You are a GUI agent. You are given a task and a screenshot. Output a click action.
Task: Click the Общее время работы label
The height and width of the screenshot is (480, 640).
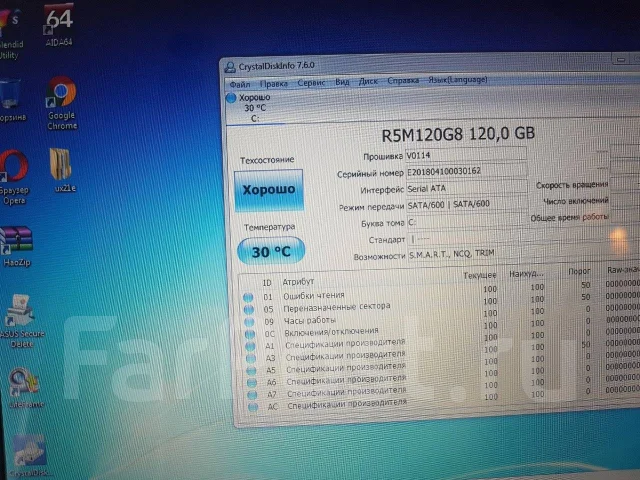(569, 218)
